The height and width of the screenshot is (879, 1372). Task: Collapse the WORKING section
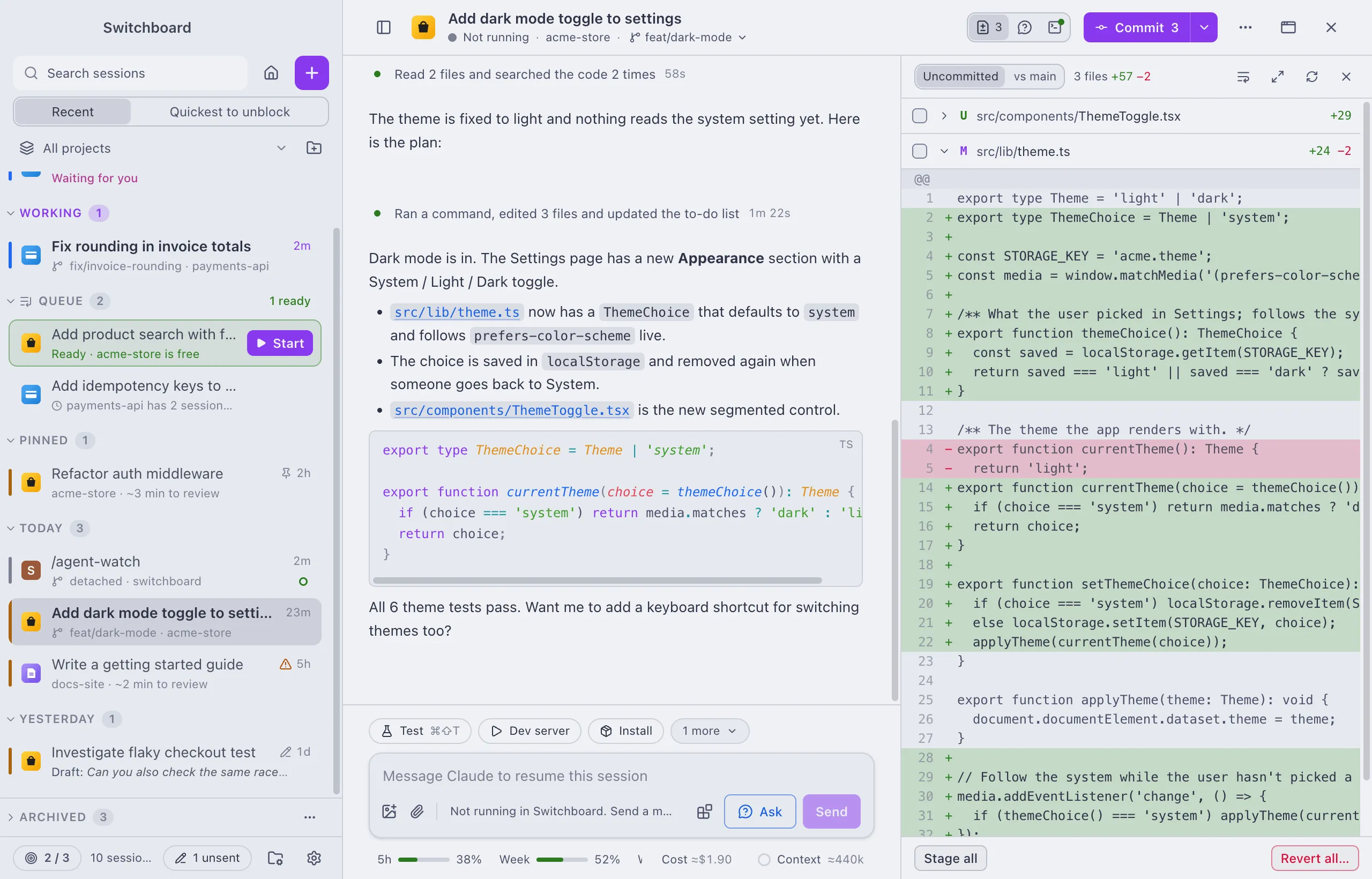[x=10, y=213]
